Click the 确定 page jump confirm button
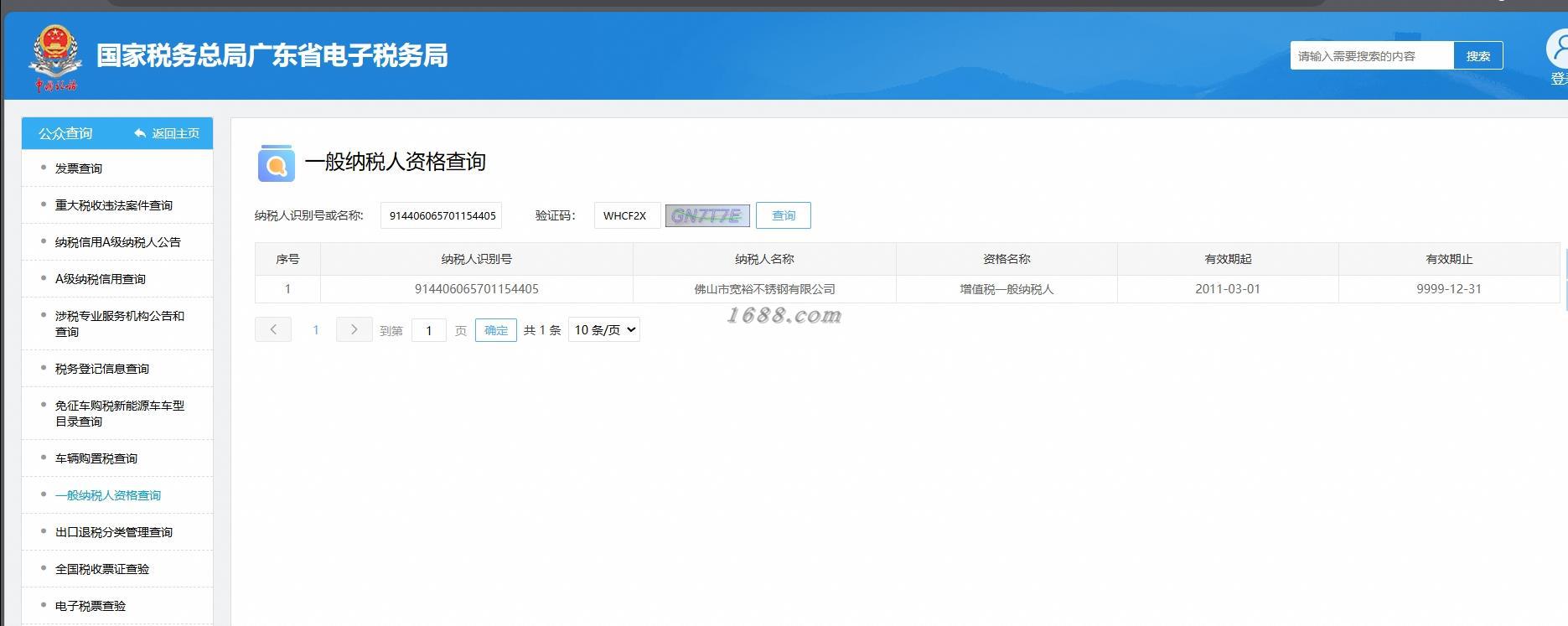The height and width of the screenshot is (626, 1568). point(496,330)
